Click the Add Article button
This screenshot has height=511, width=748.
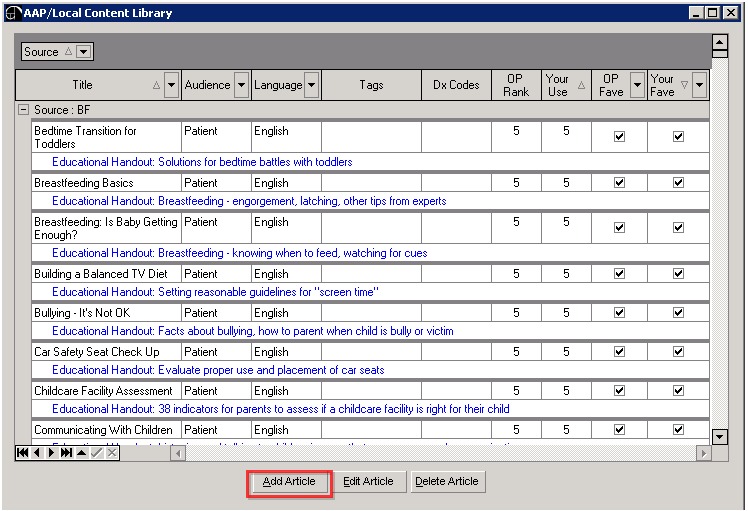289,481
